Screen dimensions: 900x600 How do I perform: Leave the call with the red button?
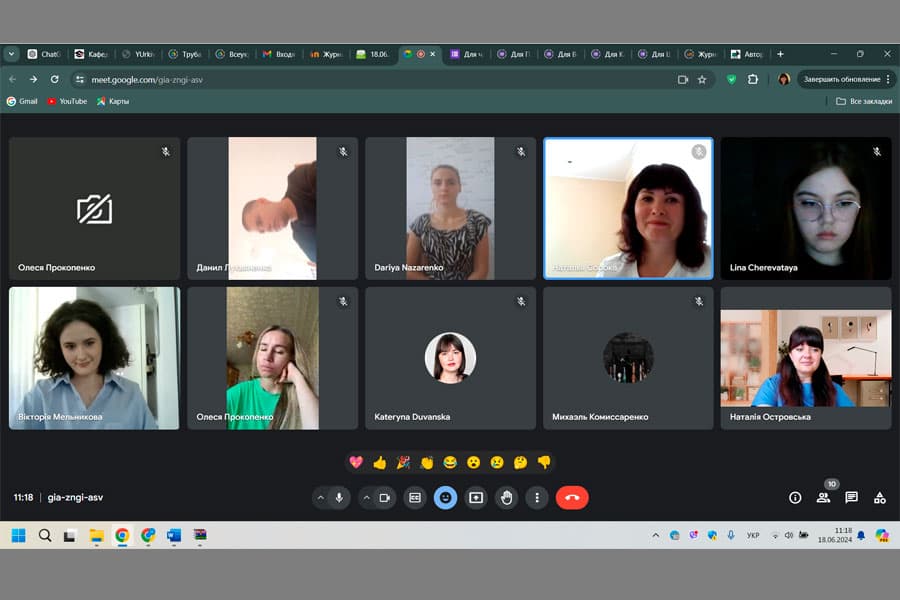pos(572,498)
